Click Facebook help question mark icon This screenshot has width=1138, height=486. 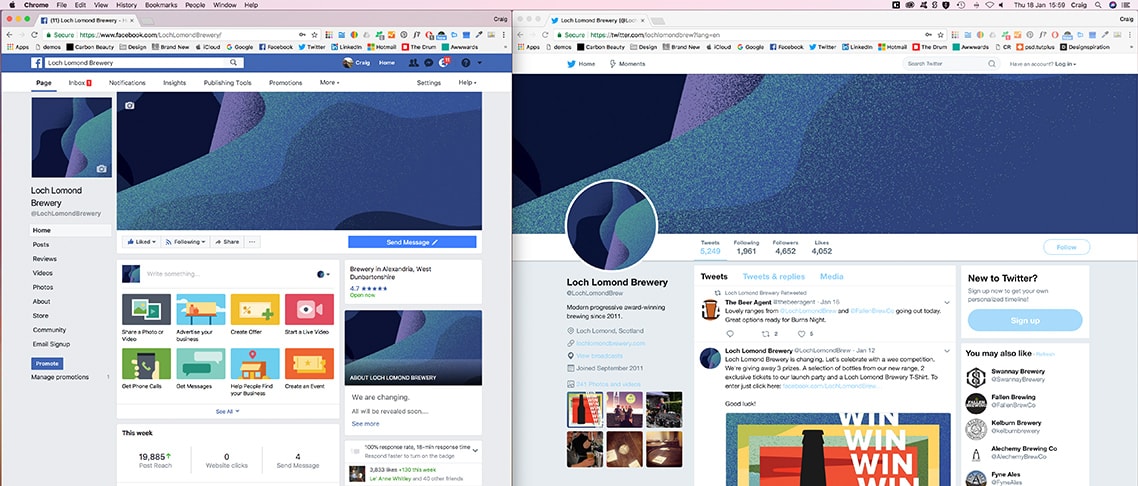(466, 63)
